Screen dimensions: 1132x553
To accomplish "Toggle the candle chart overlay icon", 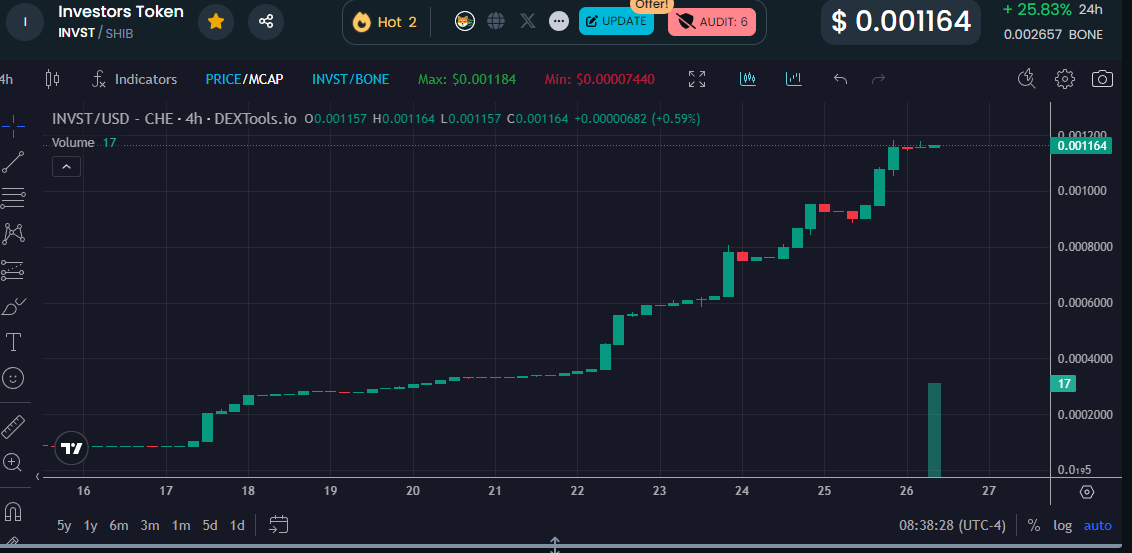I will coord(748,79).
